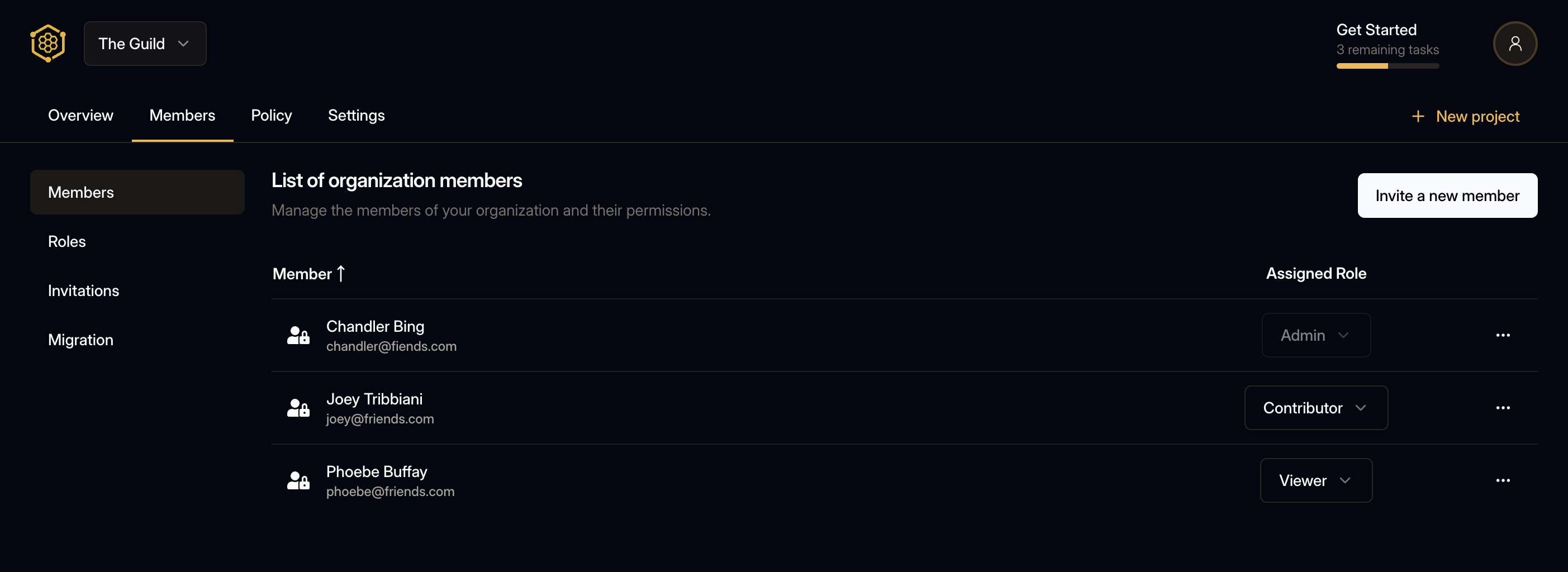Open Joey Tribbiani's Contributor role dropdown
Image resolution: width=1568 pixels, height=572 pixels.
tap(1315, 408)
